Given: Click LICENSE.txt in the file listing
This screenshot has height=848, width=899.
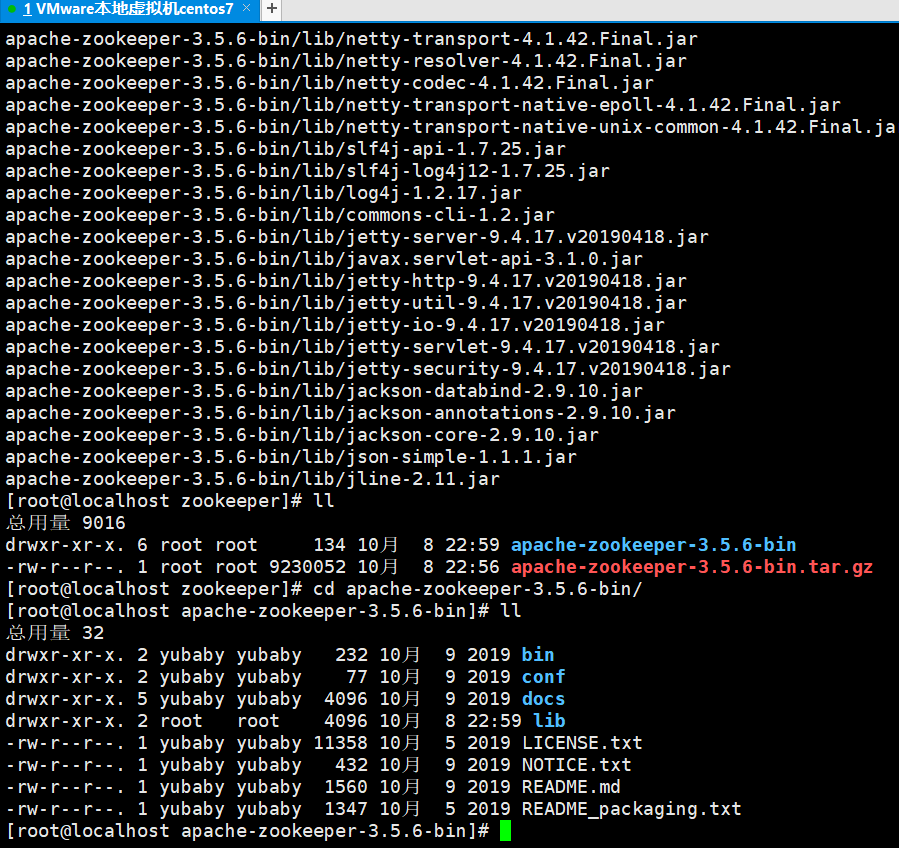Looking at the screenshot, I should [581, 743].
